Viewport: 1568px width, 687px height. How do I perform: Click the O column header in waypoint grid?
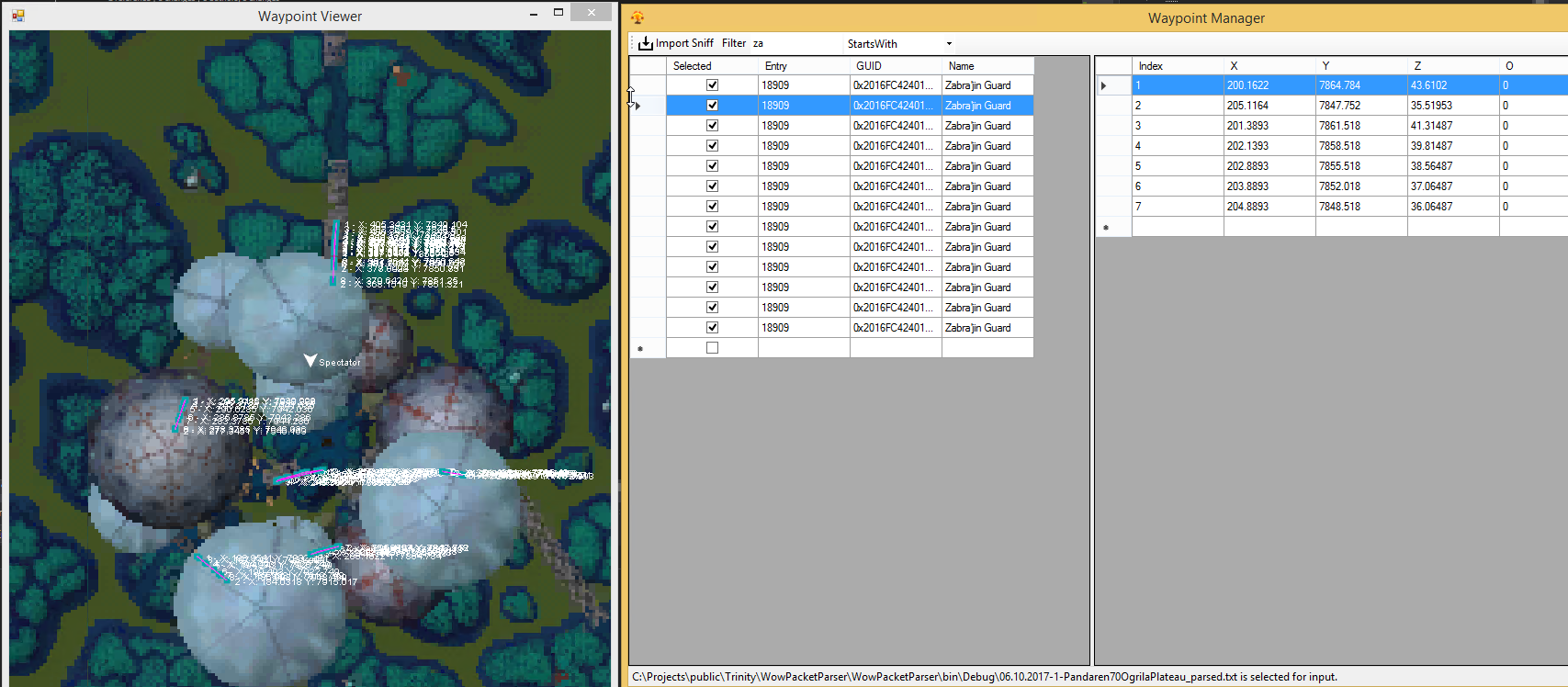click(x=1533, y=65)
